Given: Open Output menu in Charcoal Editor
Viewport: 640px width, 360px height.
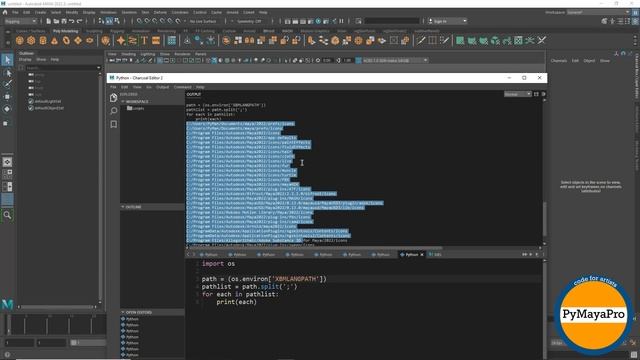Looking at the screenshot, I should (162, 87).
